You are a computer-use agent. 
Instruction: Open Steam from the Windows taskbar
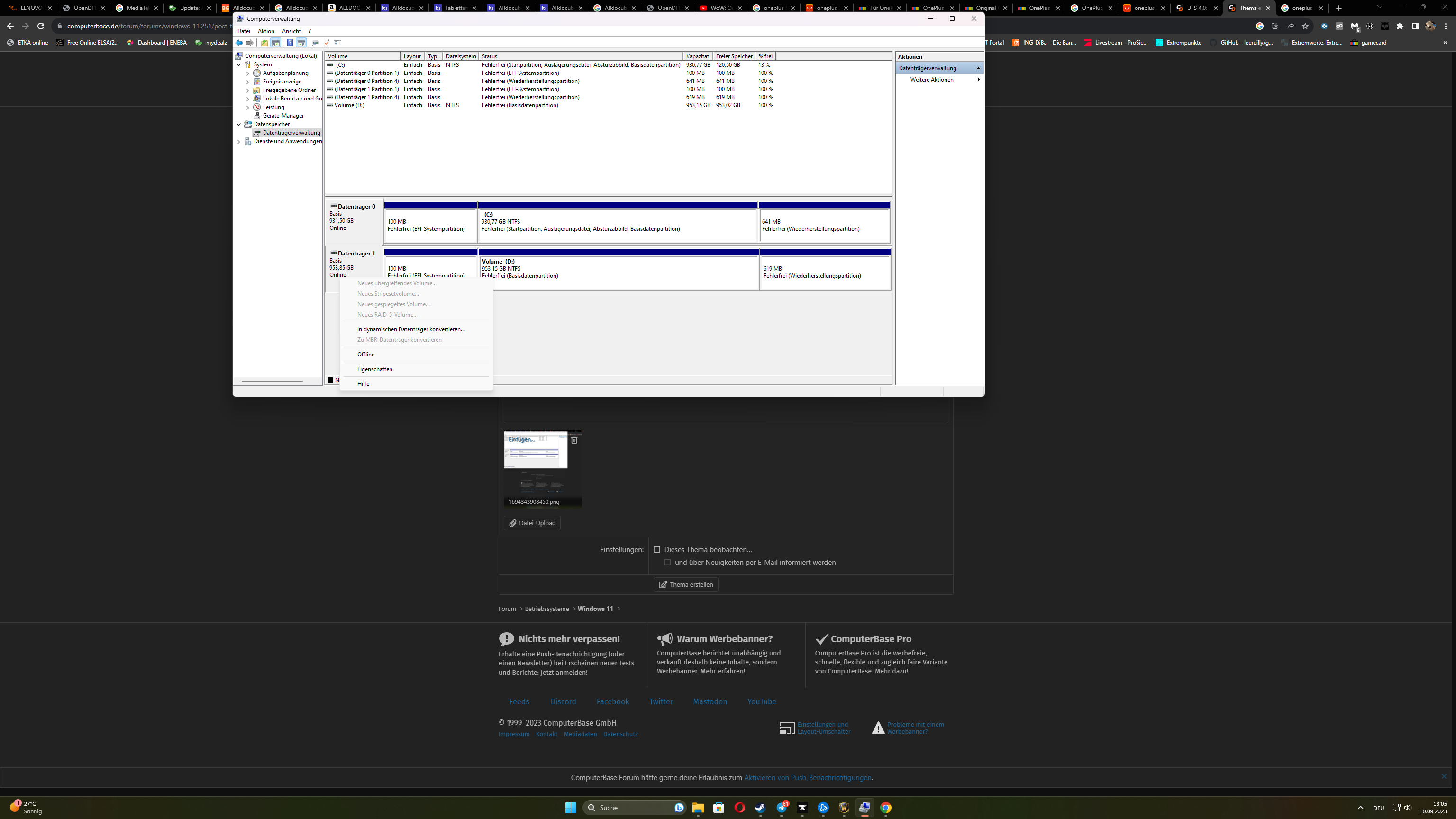(760, 808)
